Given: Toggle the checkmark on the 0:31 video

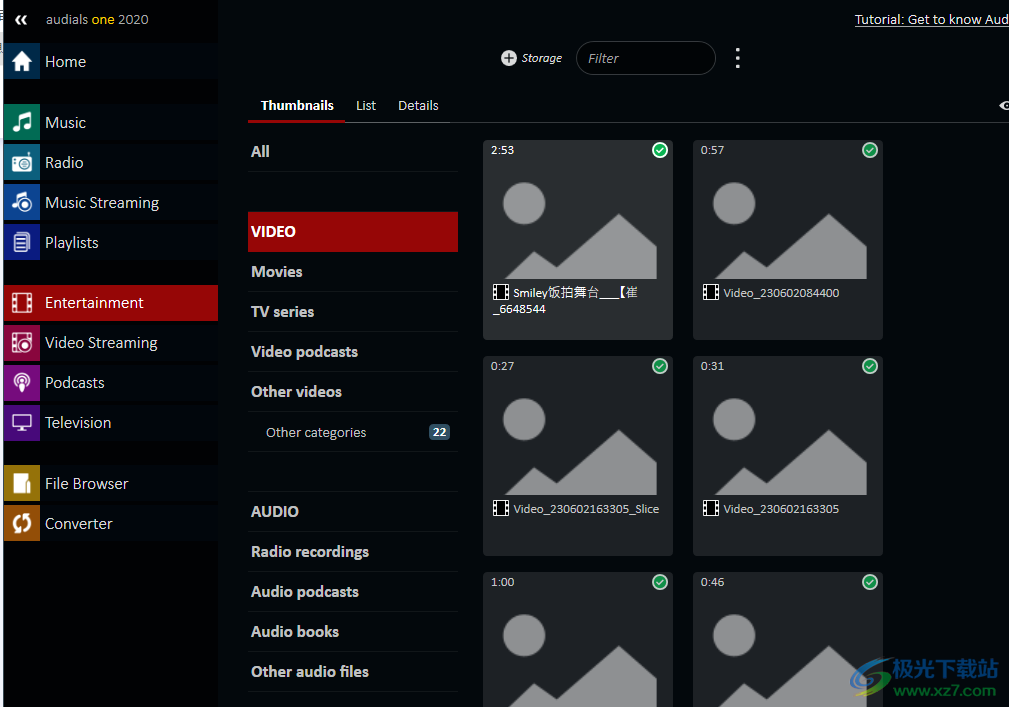Looking at the screenshot, I should [x=869, y=366].
